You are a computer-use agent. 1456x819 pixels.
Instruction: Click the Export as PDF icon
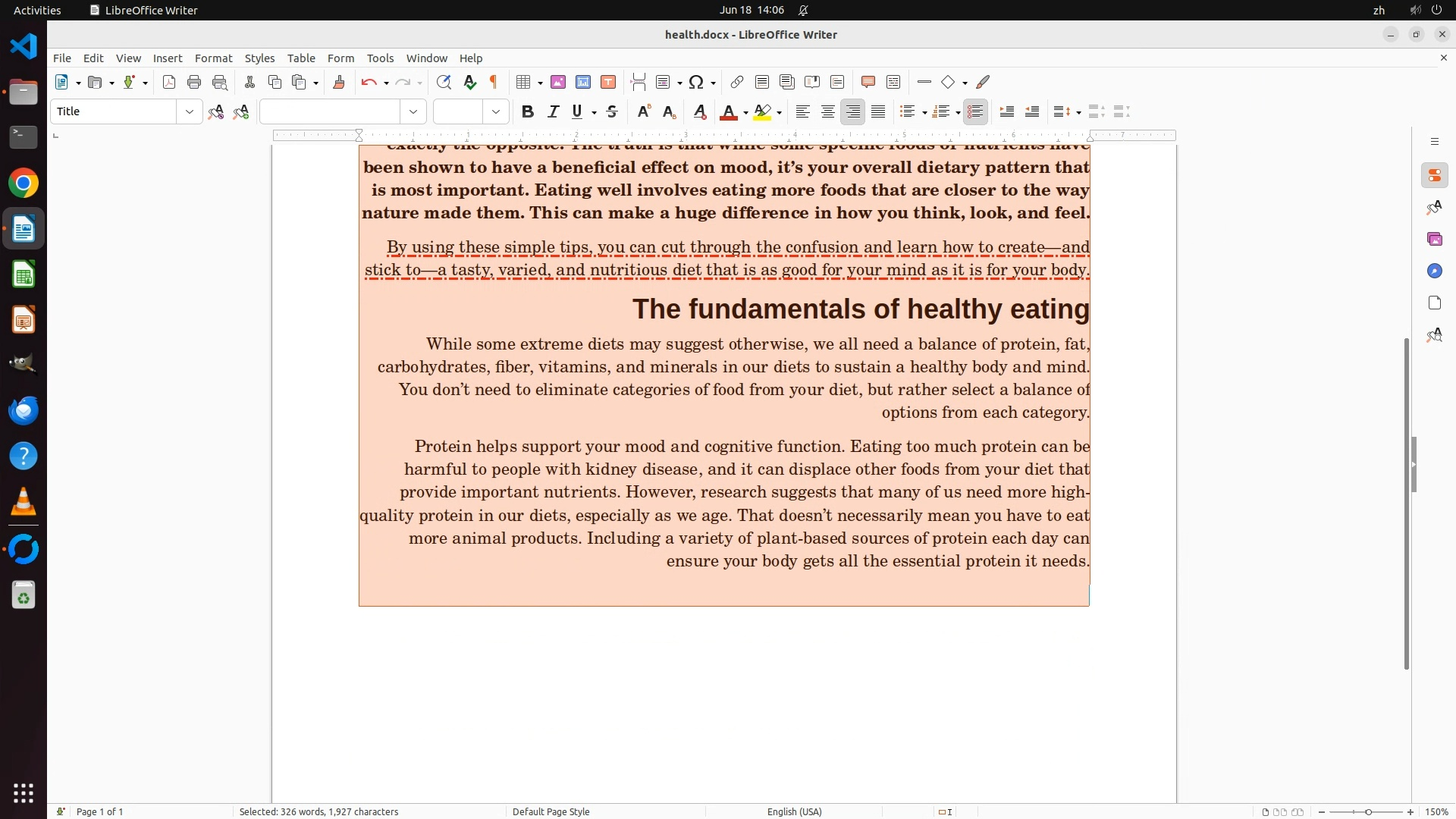pos(169,83)
